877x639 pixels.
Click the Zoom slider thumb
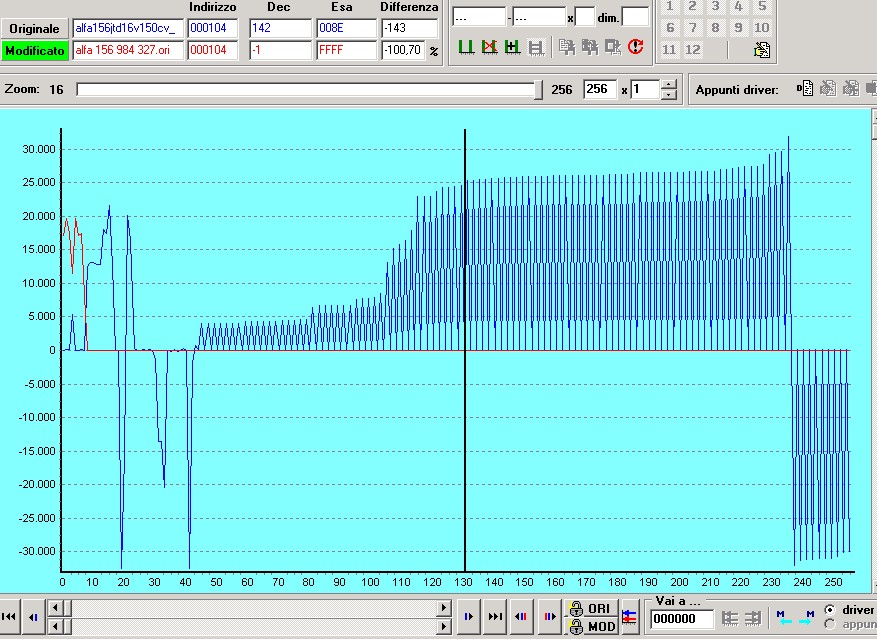pyautogui.click(x=538, y=90)
